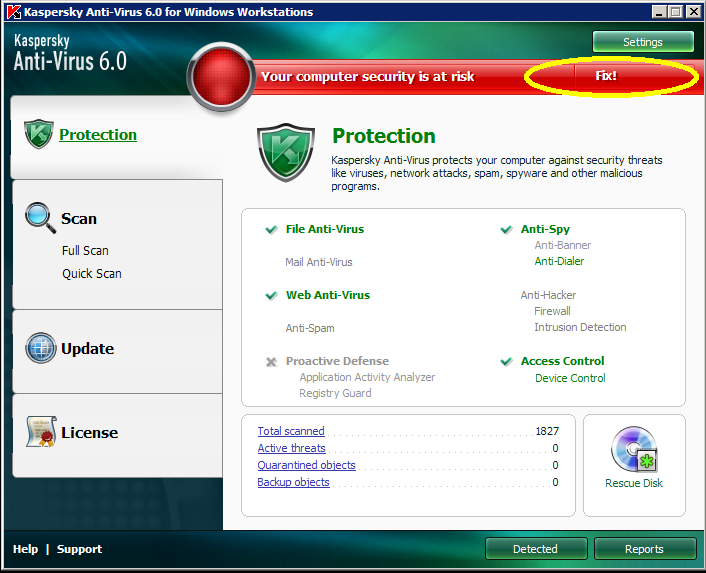706x573 pixels.
Task: Open the License section
Action: pos(90,433)
